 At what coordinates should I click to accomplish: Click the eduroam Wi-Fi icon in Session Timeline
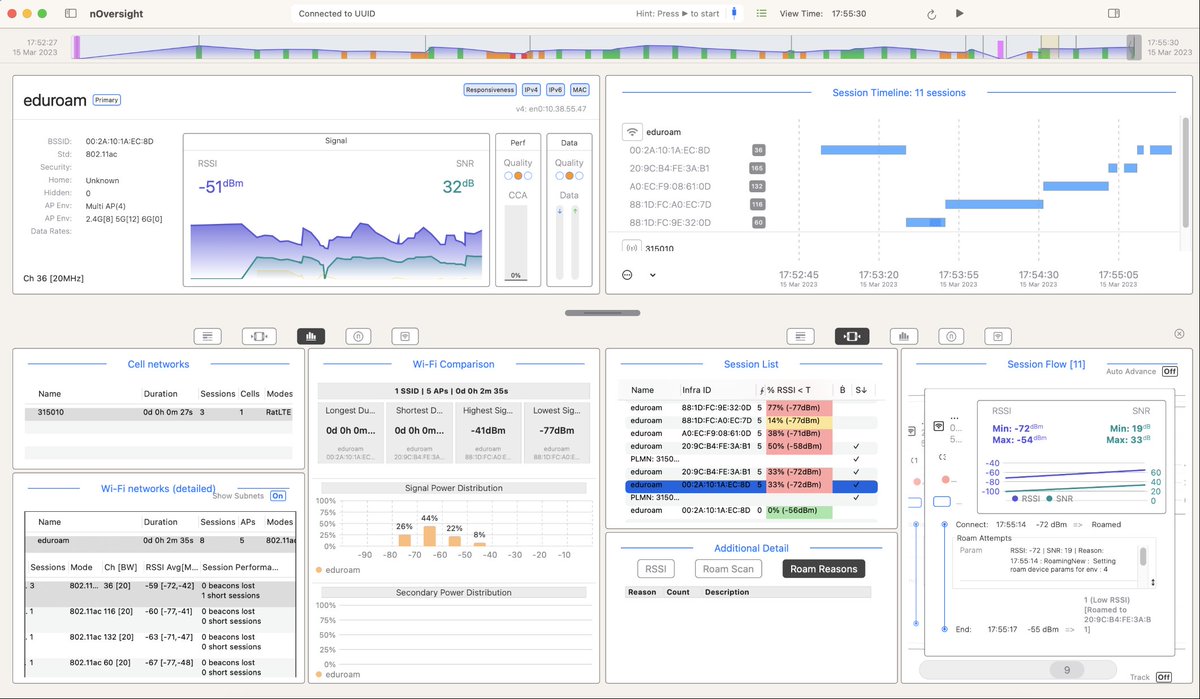(x=631, y=131)
